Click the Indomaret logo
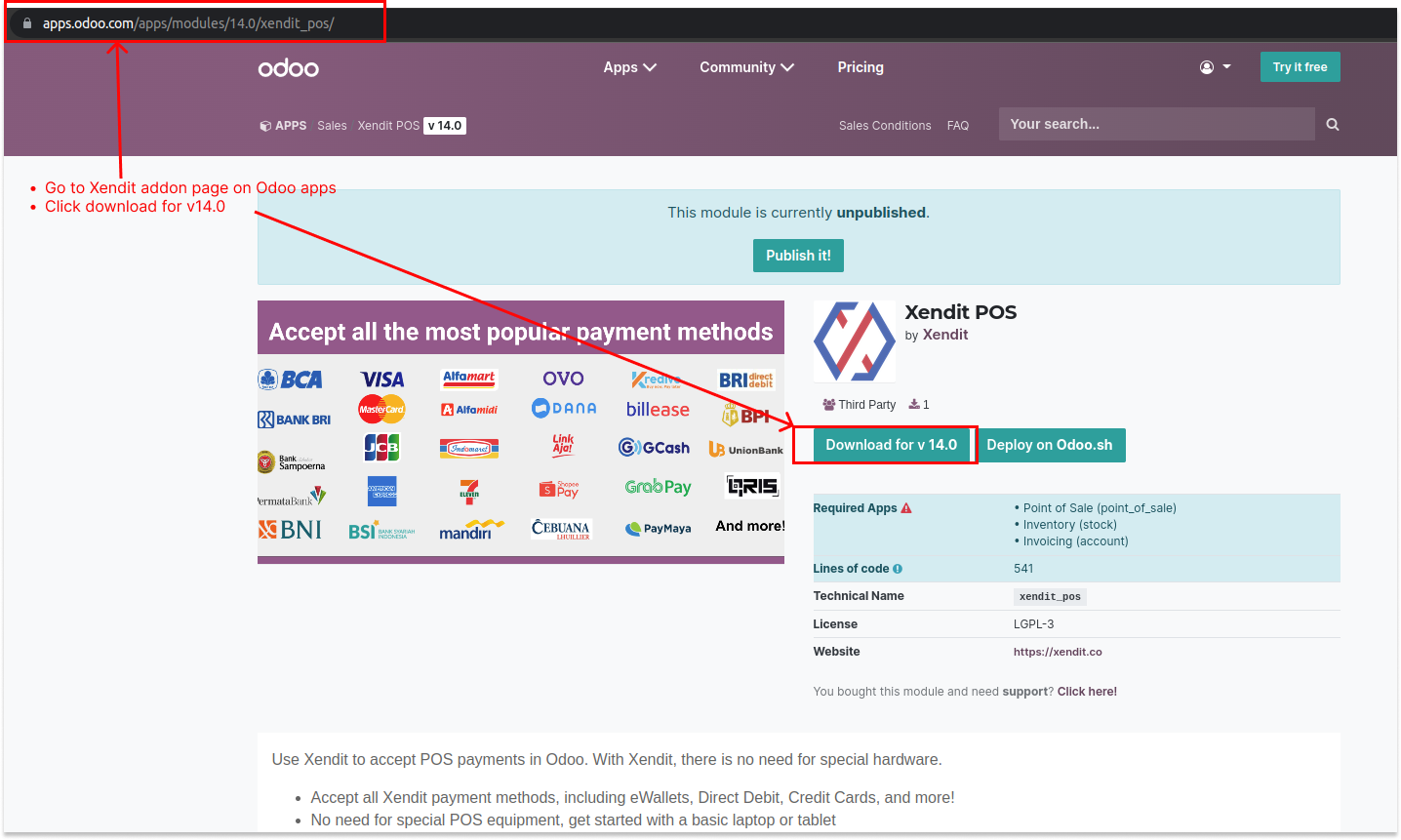 469,449
